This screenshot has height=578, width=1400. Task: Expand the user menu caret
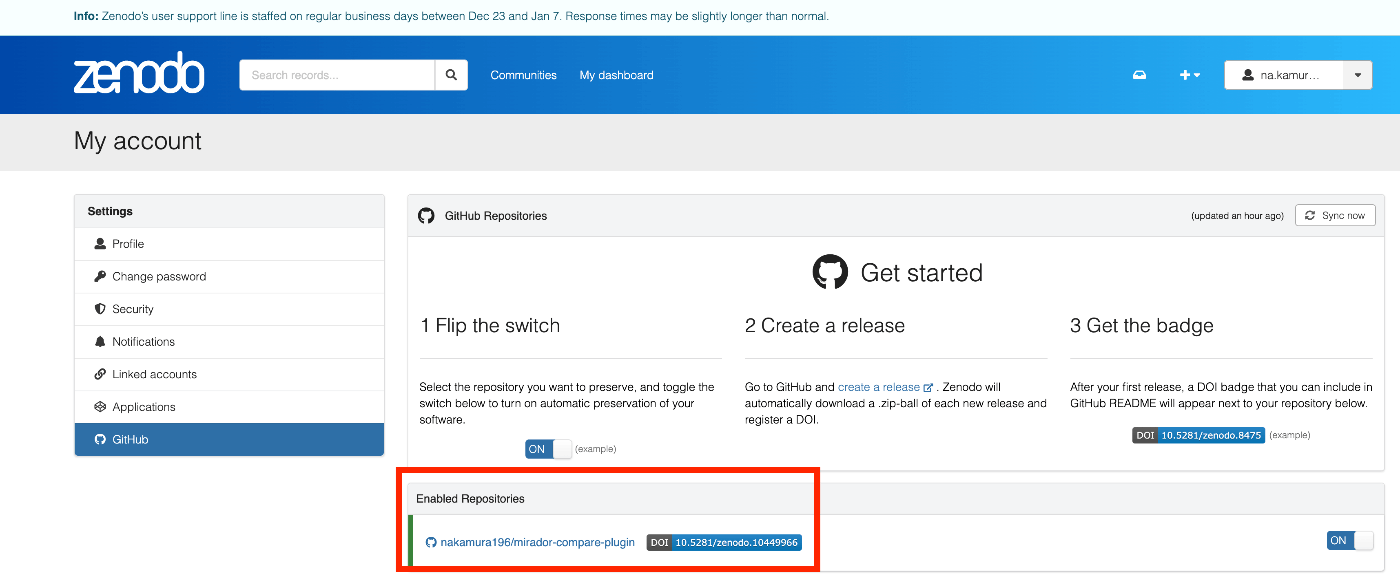1357,75
